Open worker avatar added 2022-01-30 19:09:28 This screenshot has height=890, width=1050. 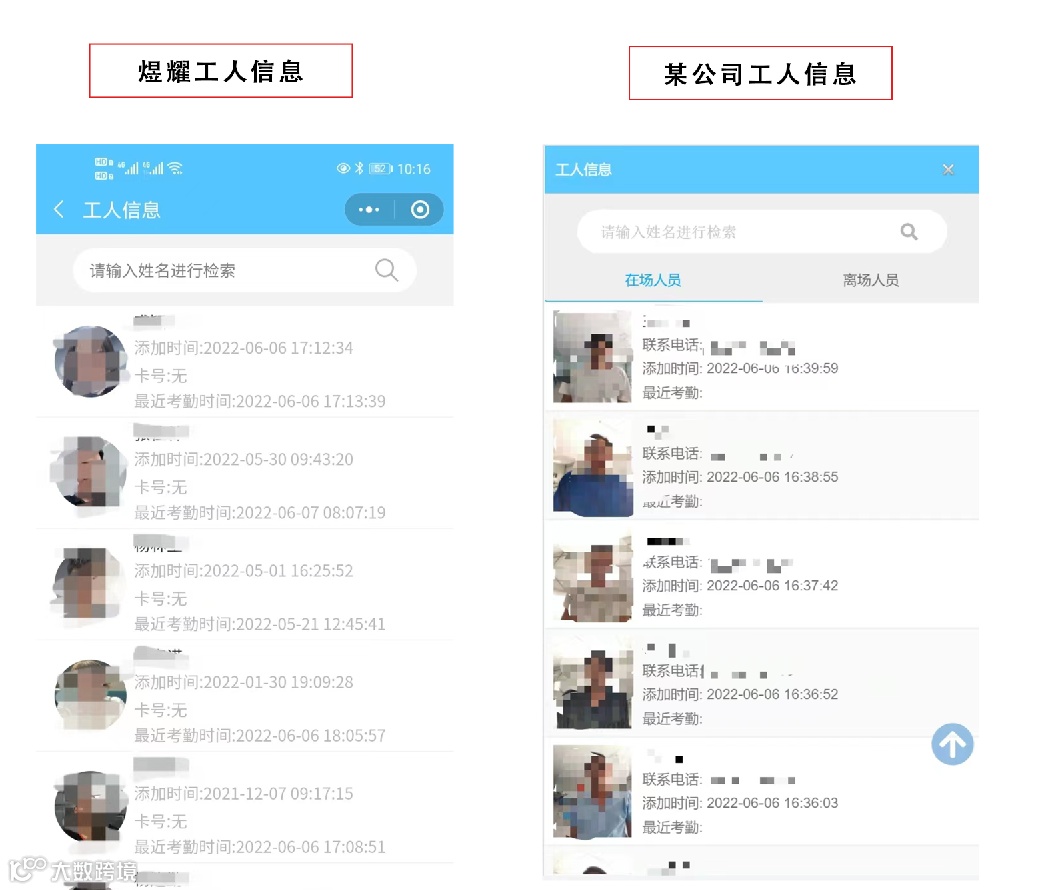[90, 695]
